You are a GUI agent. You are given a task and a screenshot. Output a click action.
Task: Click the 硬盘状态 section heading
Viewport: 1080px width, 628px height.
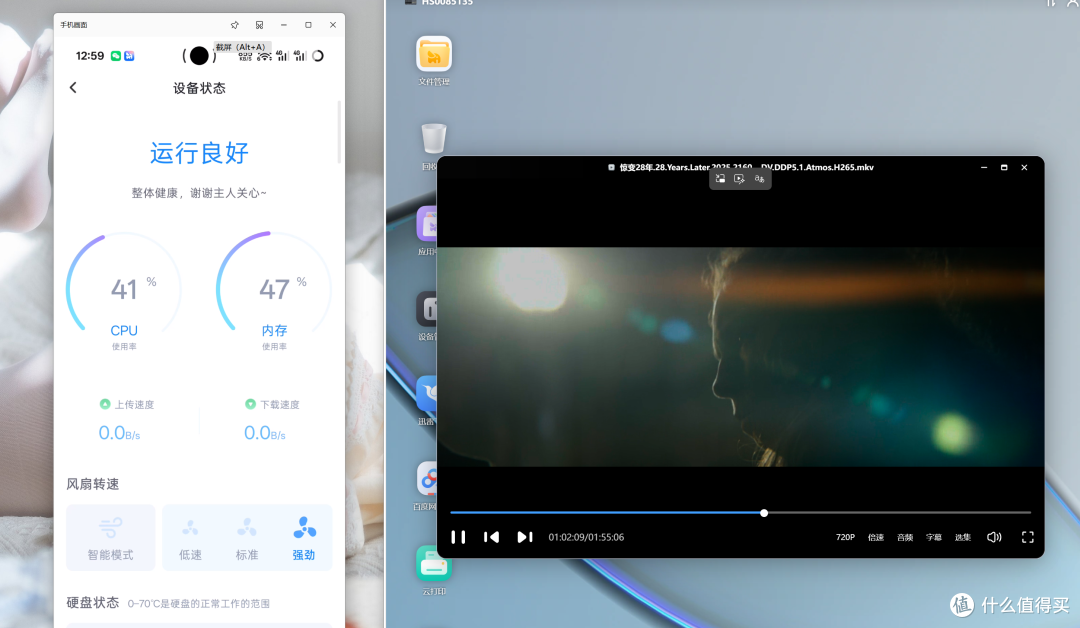click(93, 603)
